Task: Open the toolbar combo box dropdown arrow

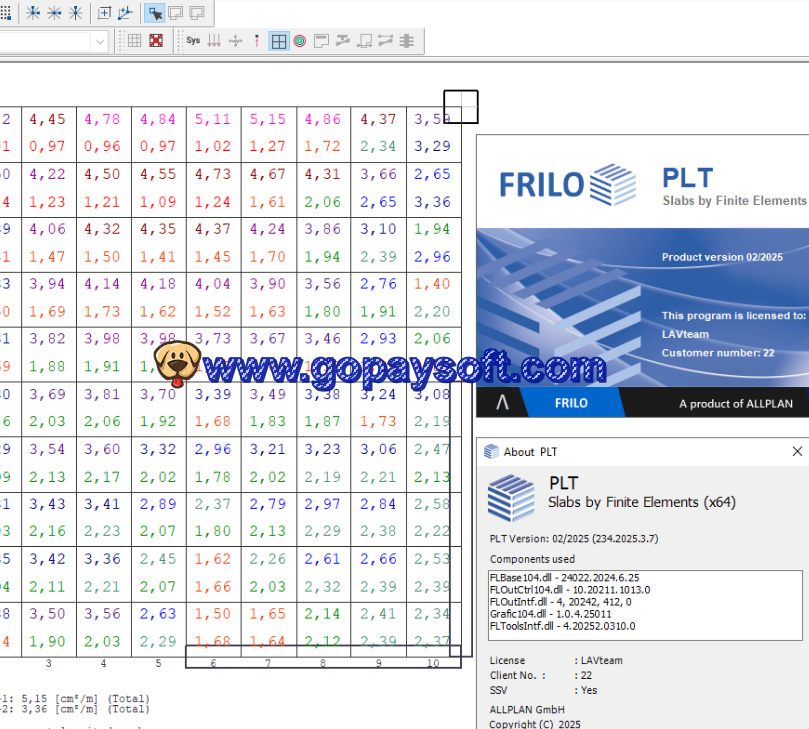Action: (x=100, y=41)
